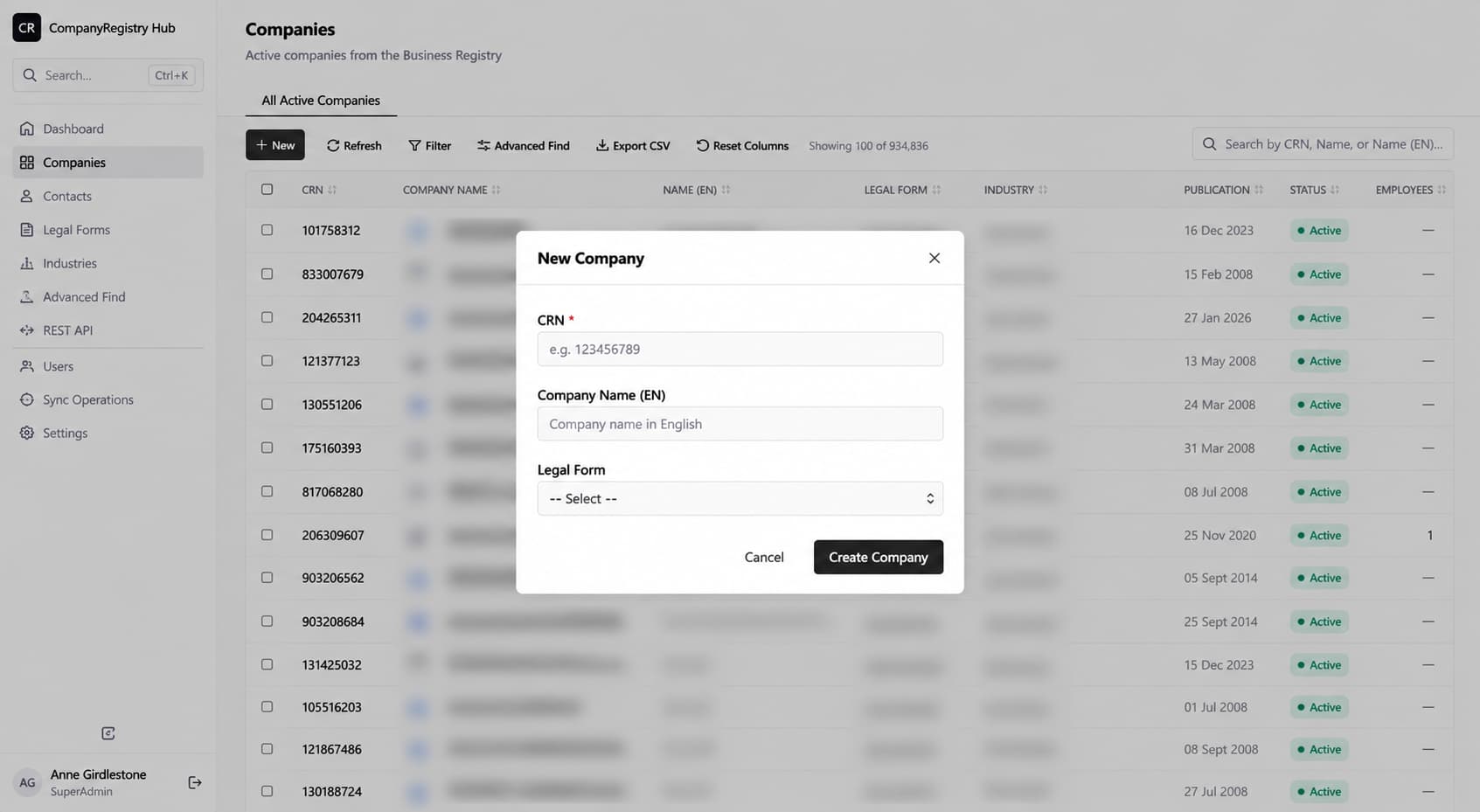Sort by the COMPANY NAME column
The image size is (1480, 812).
pos(451,190)
